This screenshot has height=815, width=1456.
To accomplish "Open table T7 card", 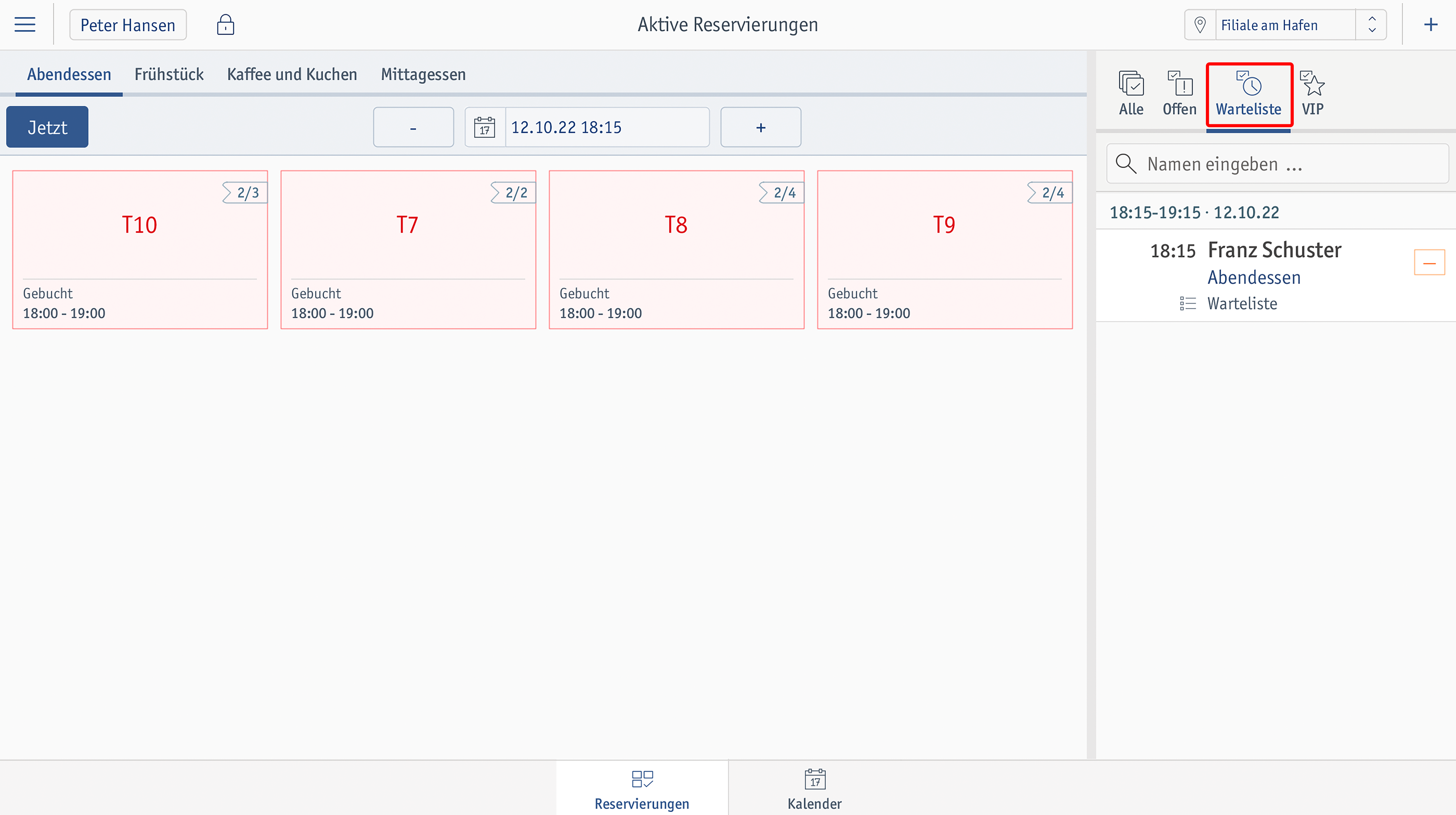I will tap(408, 250).
